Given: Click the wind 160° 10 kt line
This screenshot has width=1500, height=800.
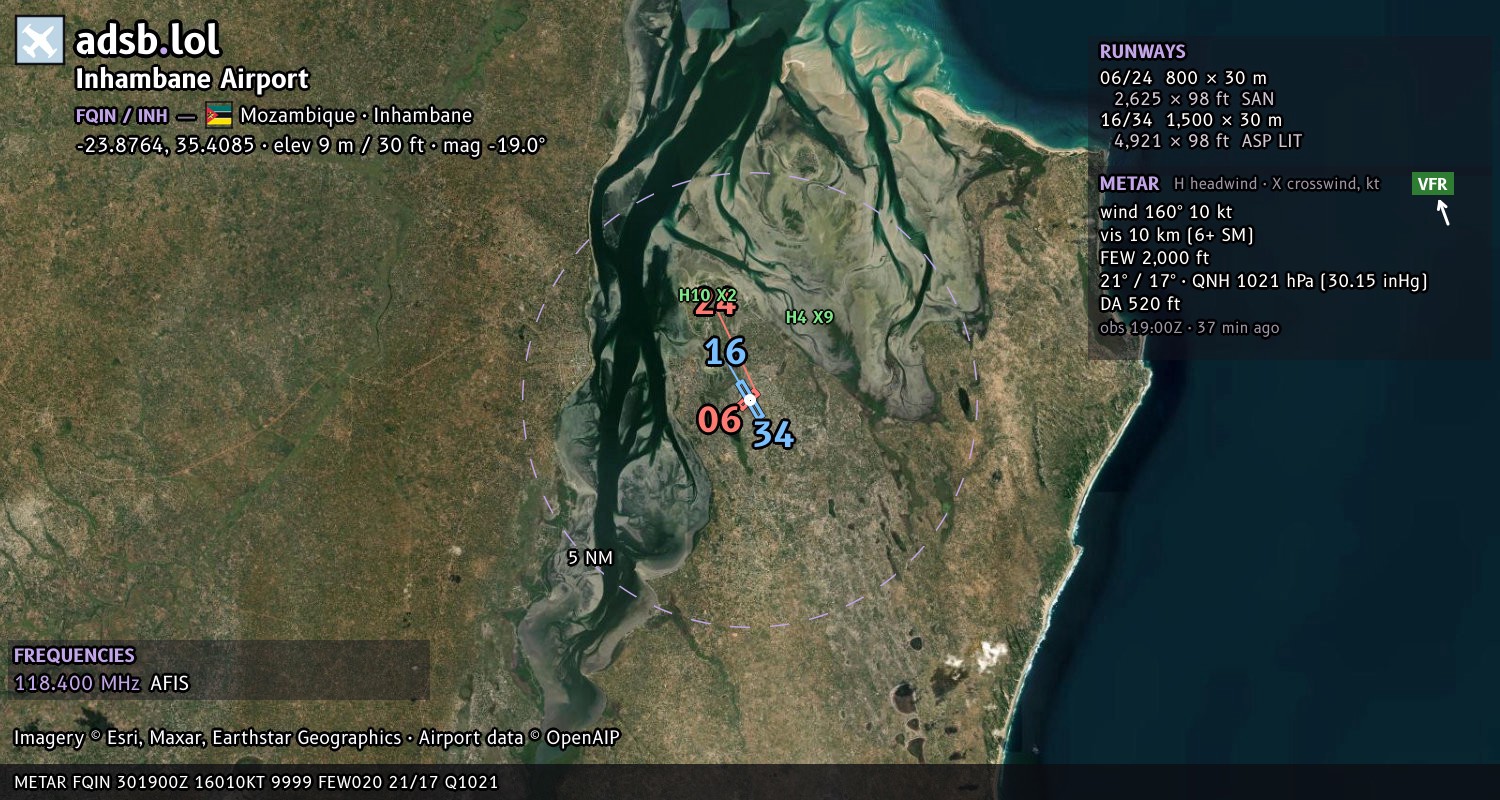Looking at the screenshot, I should [x=1166, y=212].
